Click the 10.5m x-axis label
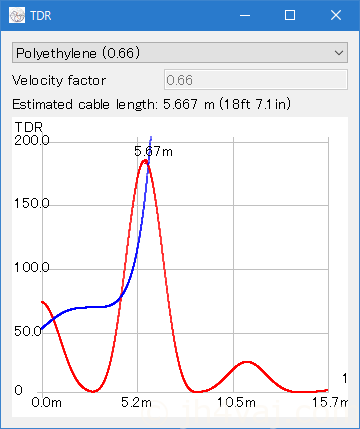 (236, 402)
